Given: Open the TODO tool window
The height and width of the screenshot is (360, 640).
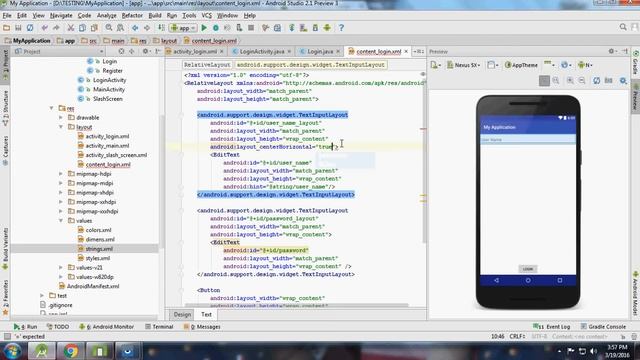Looking at the screenshot, I should pyautogui.click(x=58, y=327).
